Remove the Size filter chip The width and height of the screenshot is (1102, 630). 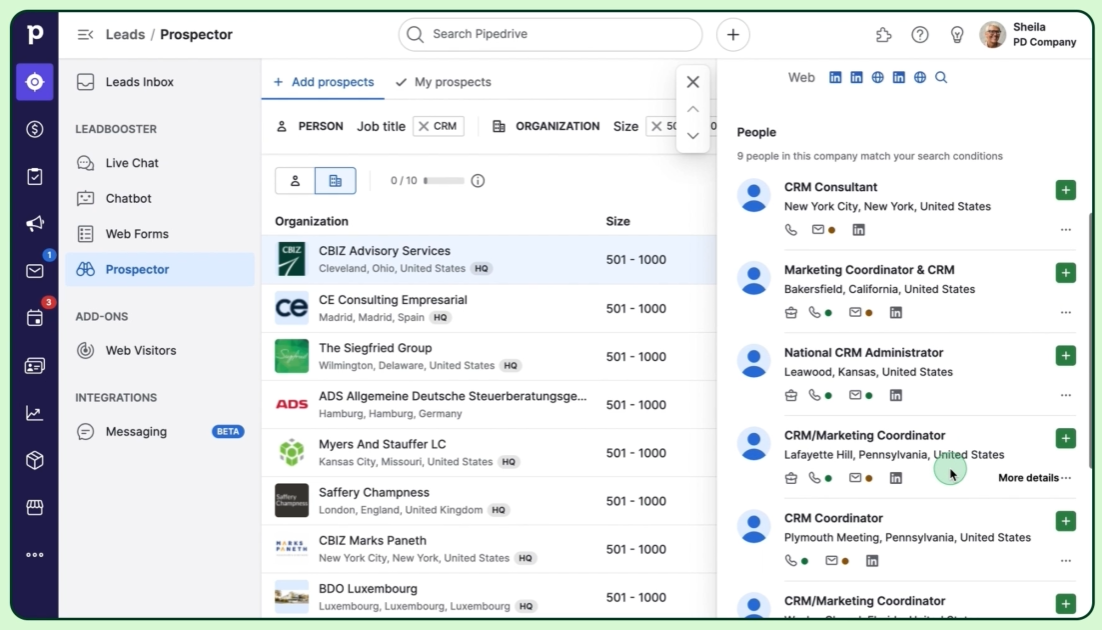656,127
